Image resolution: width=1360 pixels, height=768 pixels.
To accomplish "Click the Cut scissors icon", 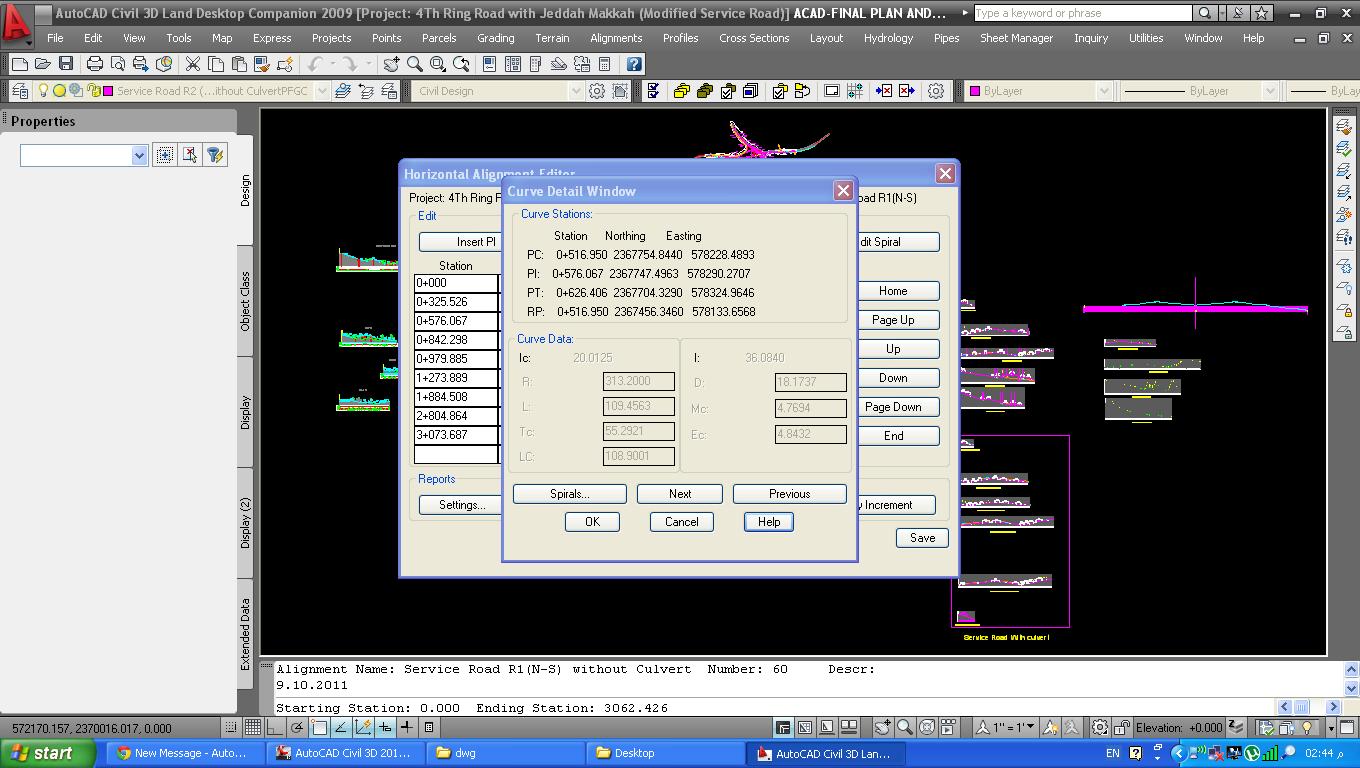I will [193, 64].
